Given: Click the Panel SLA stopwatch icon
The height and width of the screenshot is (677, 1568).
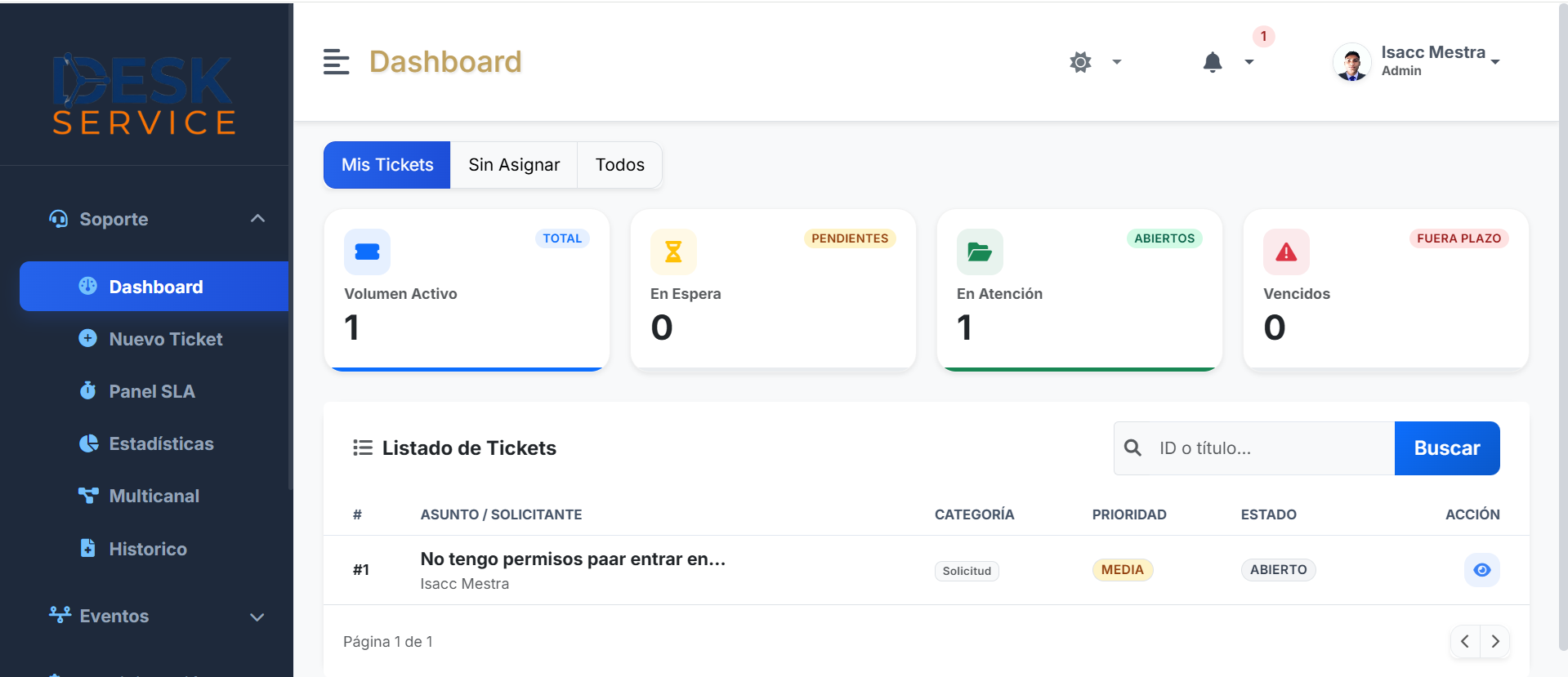Looking at the screenshot, I should click(88, 390).
